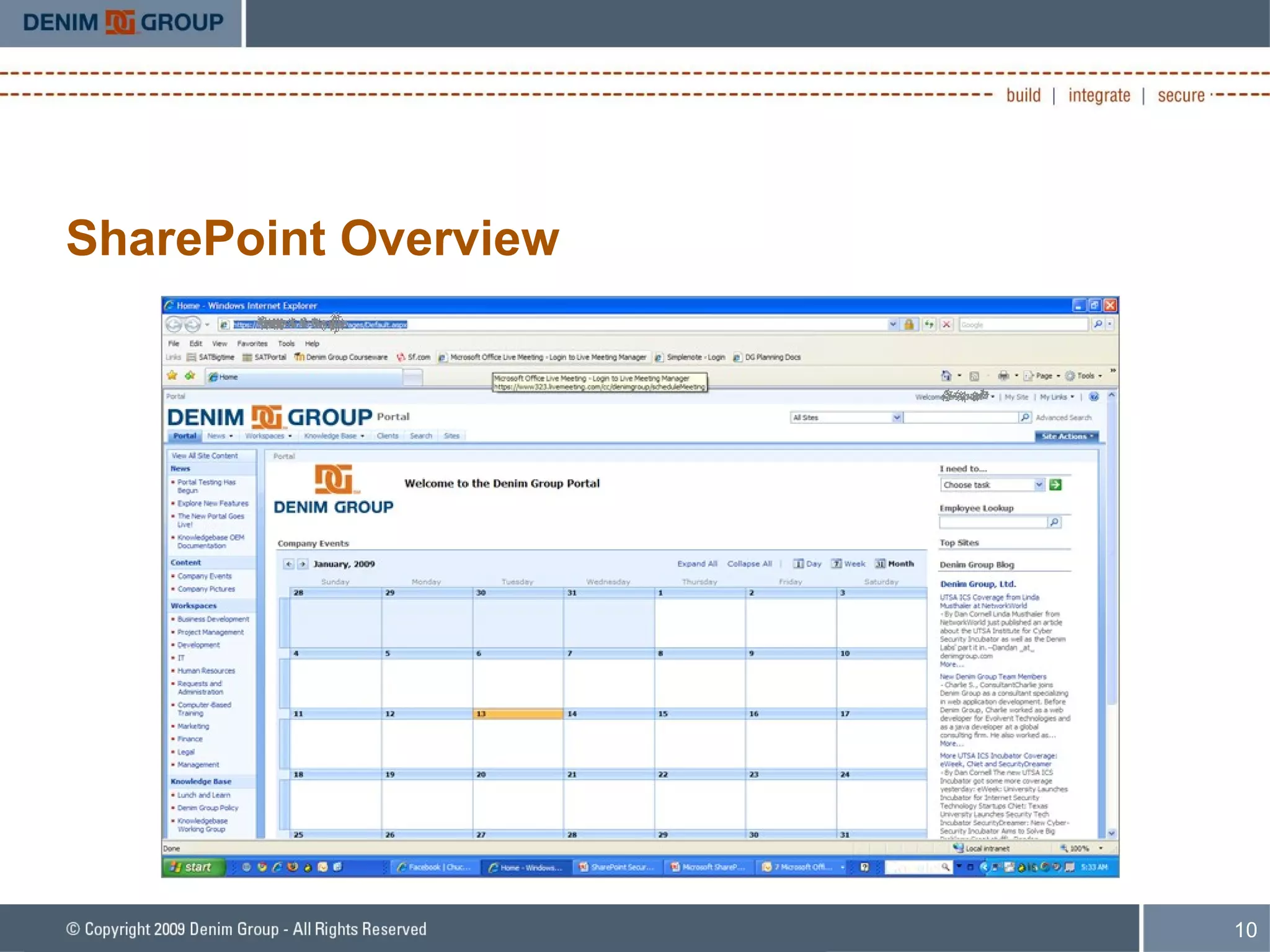Click the IE Home toolbar icon
The width and height of the screenshot is (1270, 952).
(946, 376)
